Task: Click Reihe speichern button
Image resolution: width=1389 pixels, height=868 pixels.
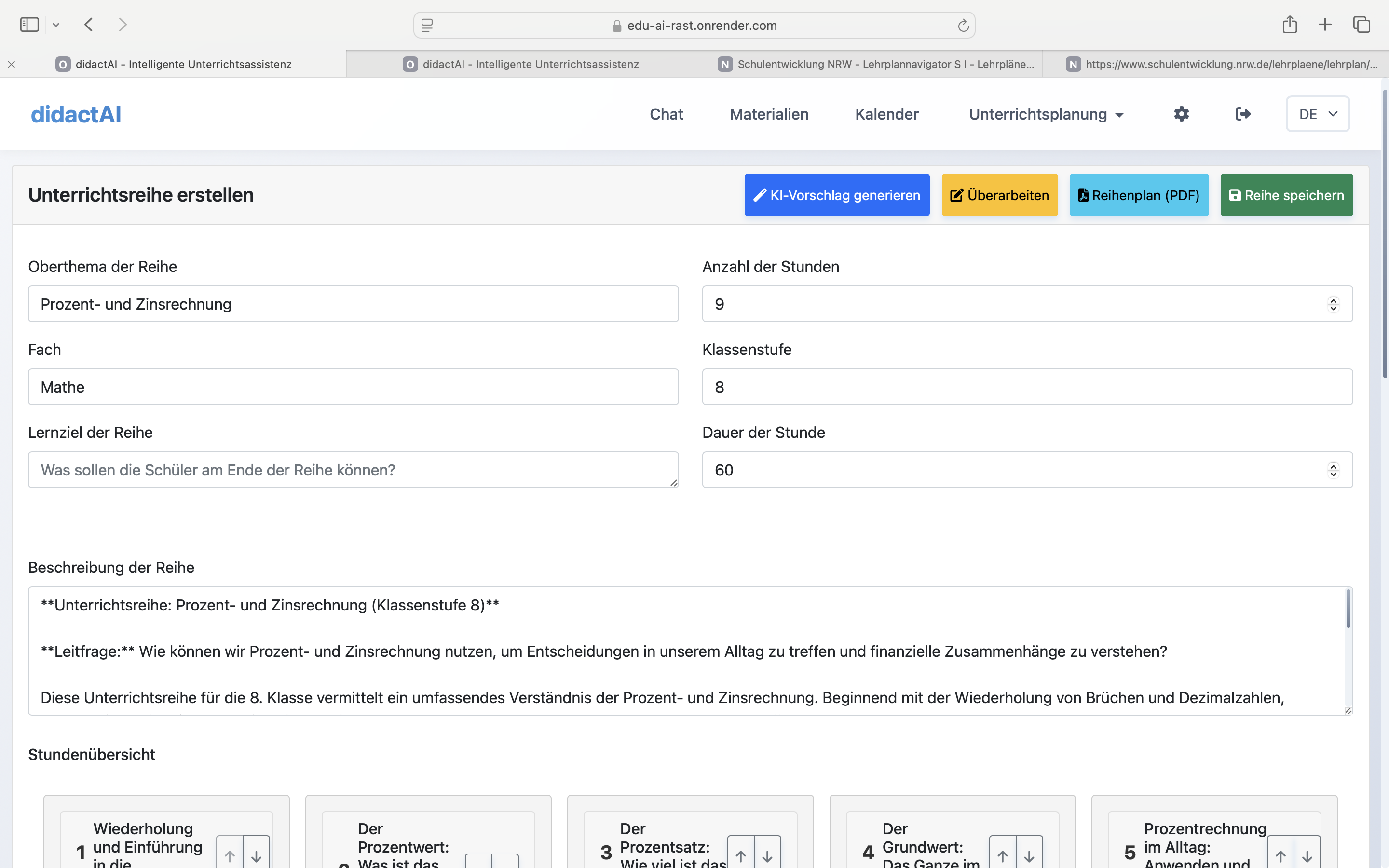Action: point(1286,195)
